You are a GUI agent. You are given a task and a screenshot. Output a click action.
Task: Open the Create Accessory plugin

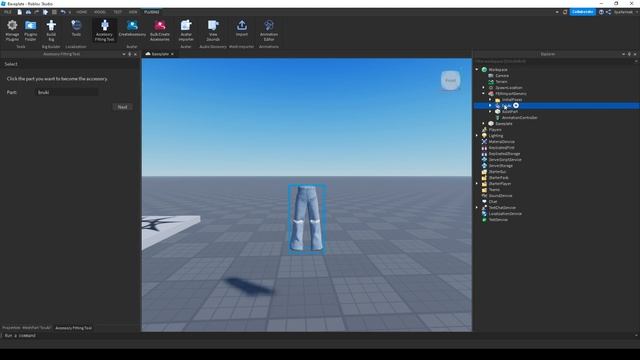click(x=132, y=29)
